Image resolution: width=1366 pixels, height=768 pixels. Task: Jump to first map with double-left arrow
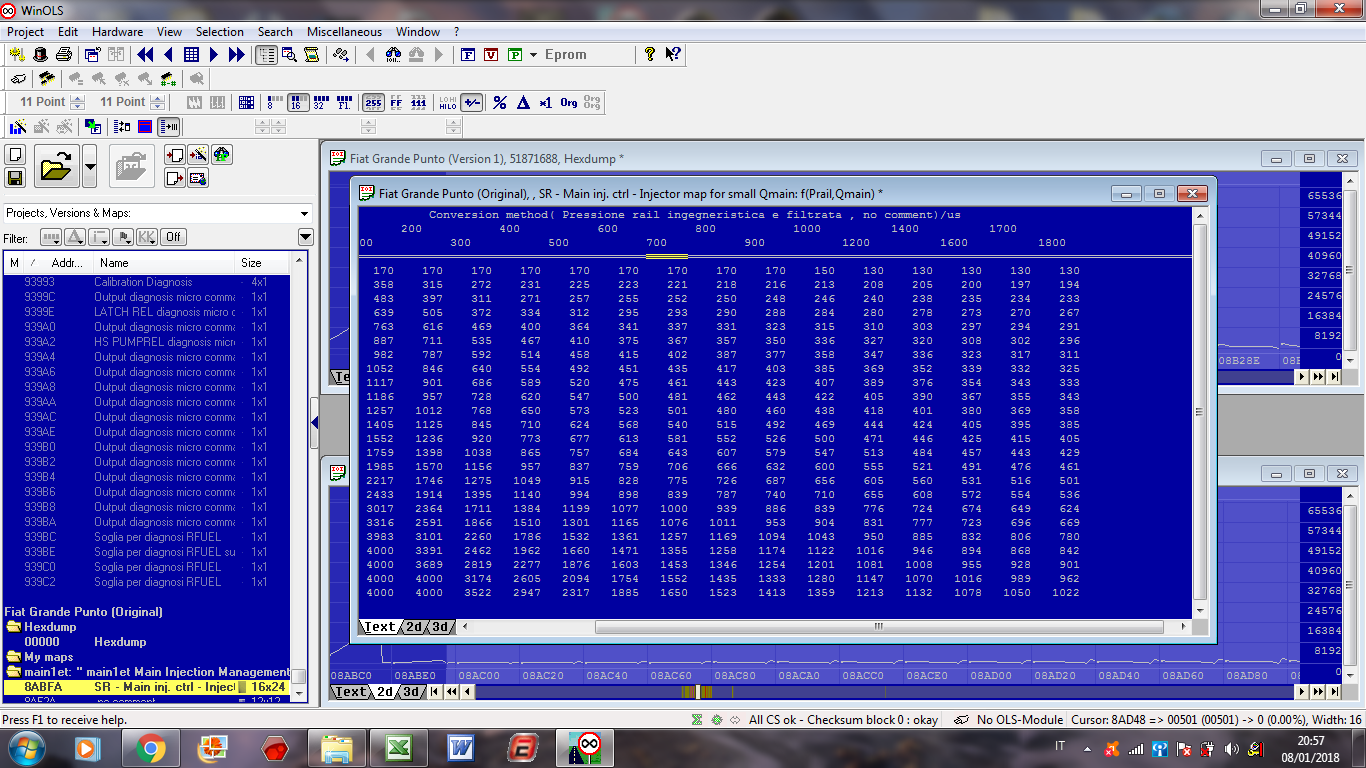145,55
